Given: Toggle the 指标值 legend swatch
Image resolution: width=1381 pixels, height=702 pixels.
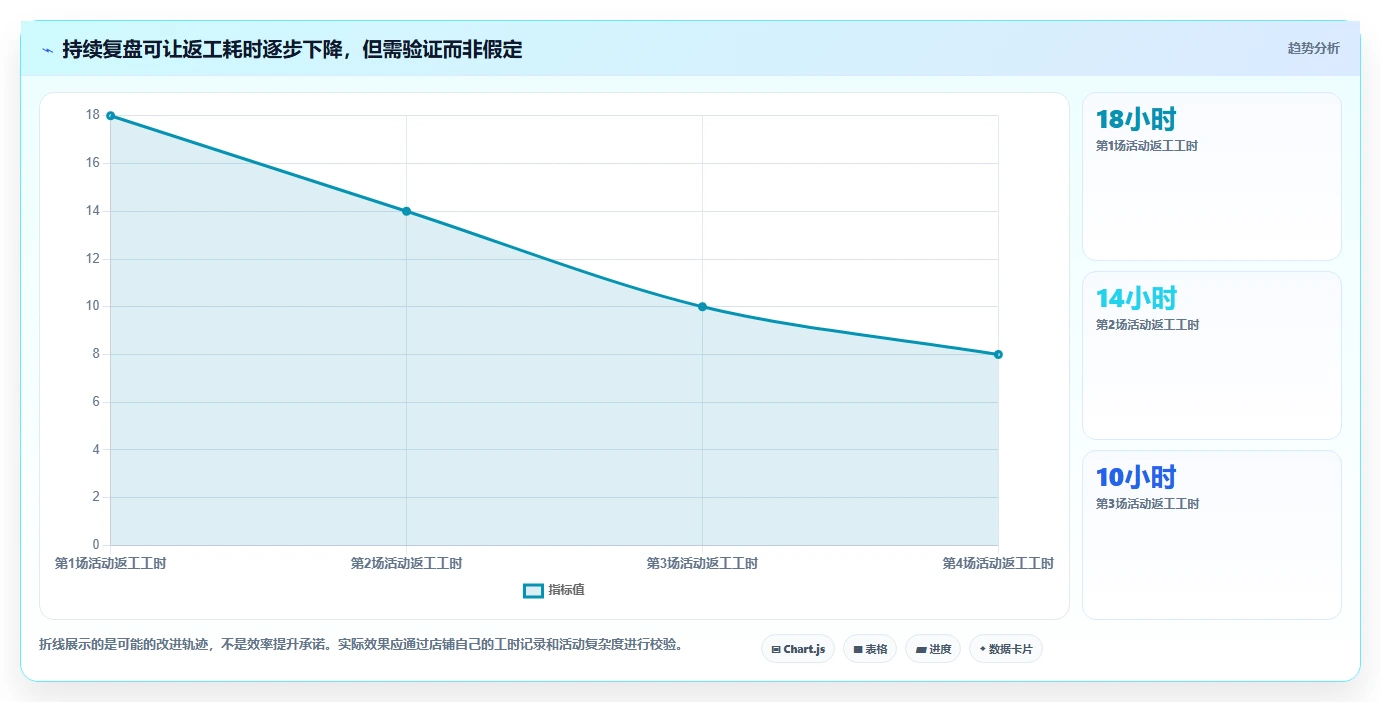Looking at the screenshot, I should (533, 590).
